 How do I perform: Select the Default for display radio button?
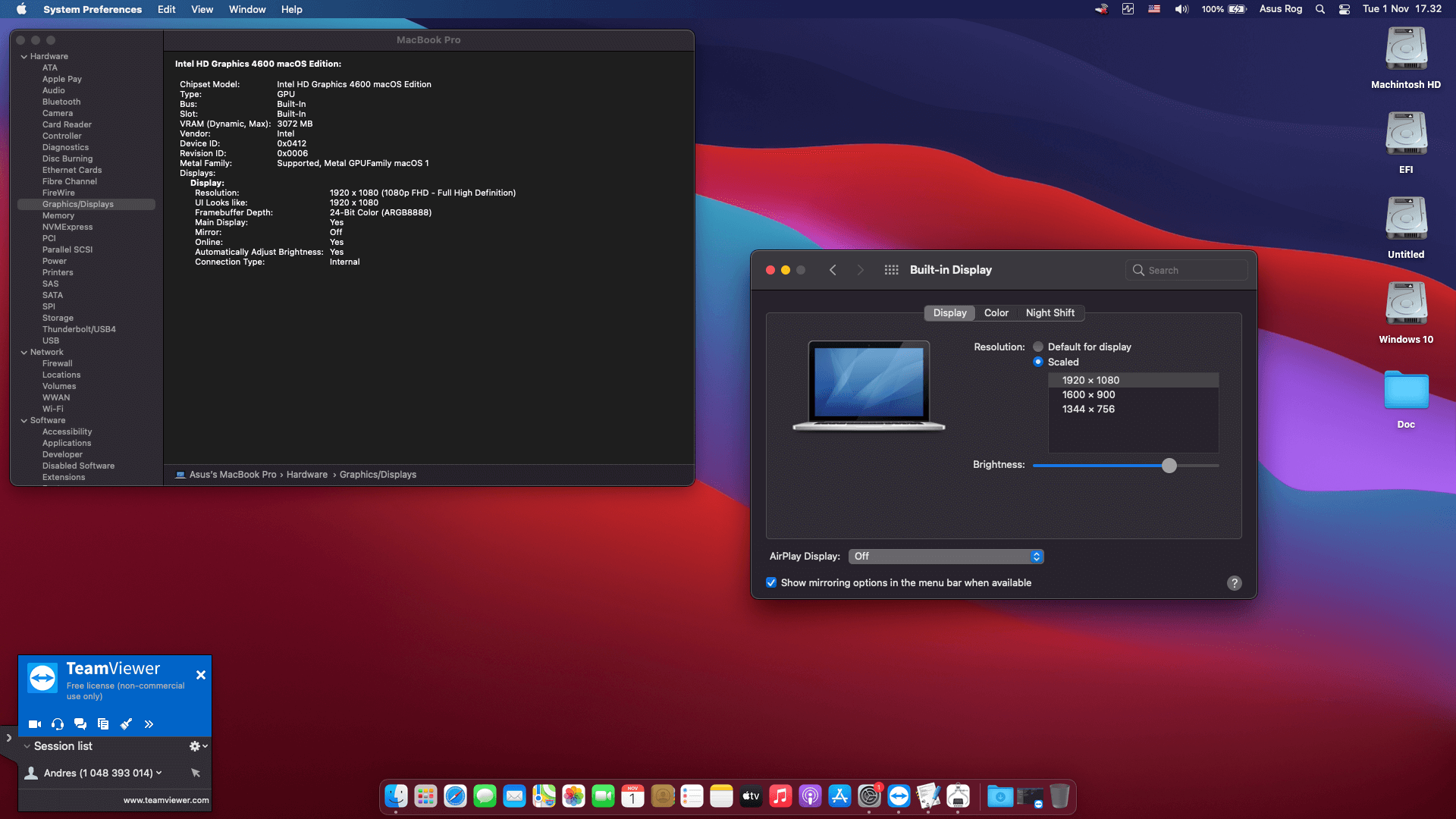(1038, 347)
